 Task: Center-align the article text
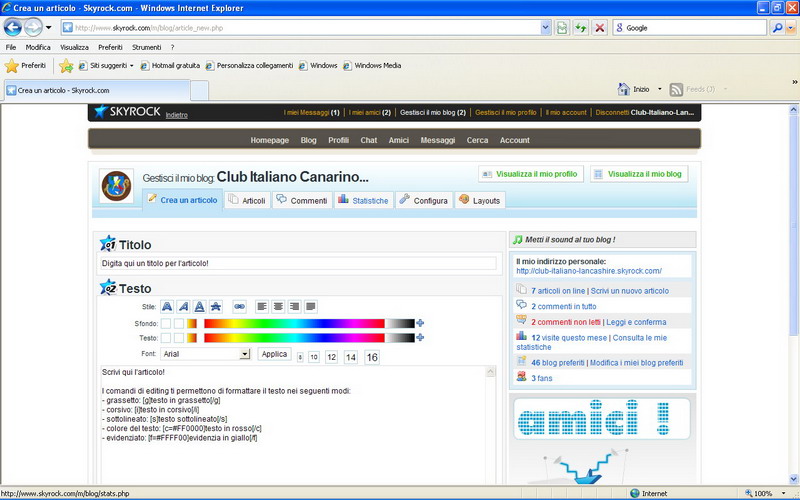pyautogui.click(x=278, y=307)
